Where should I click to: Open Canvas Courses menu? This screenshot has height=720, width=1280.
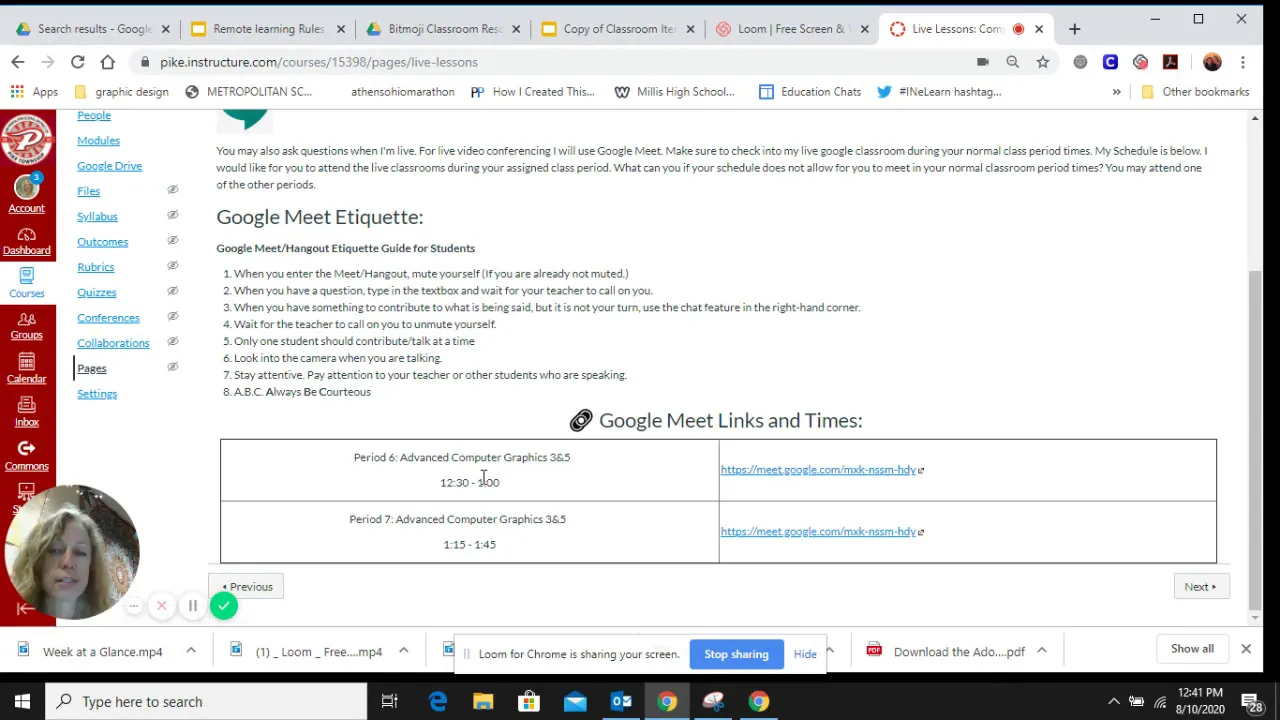tap(27, 283)
